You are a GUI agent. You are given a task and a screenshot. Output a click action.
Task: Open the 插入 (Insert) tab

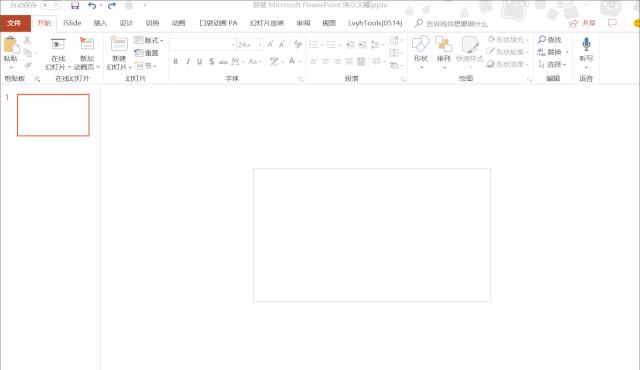[100, 23]
